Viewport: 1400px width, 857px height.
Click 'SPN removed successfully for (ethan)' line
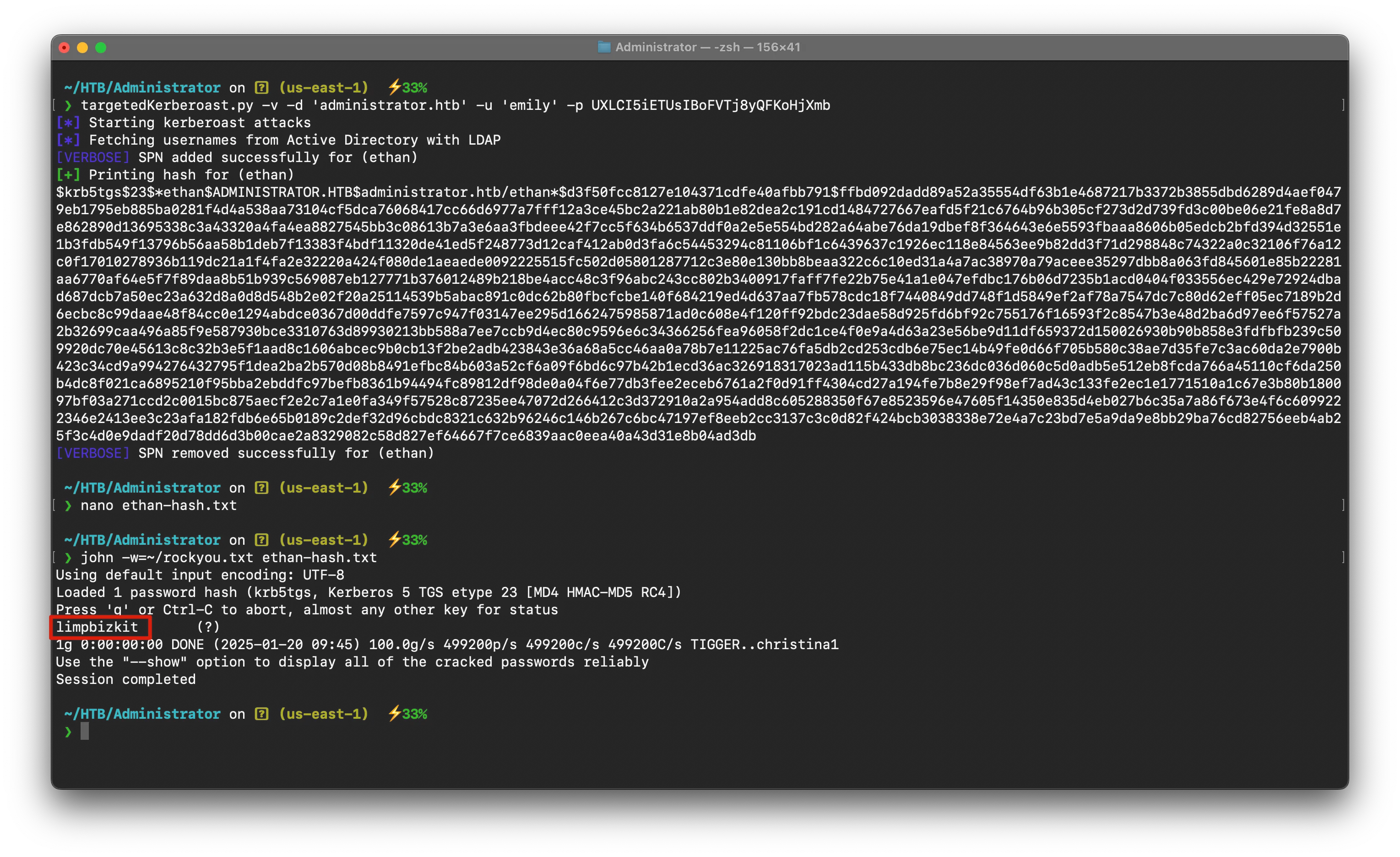287,453
